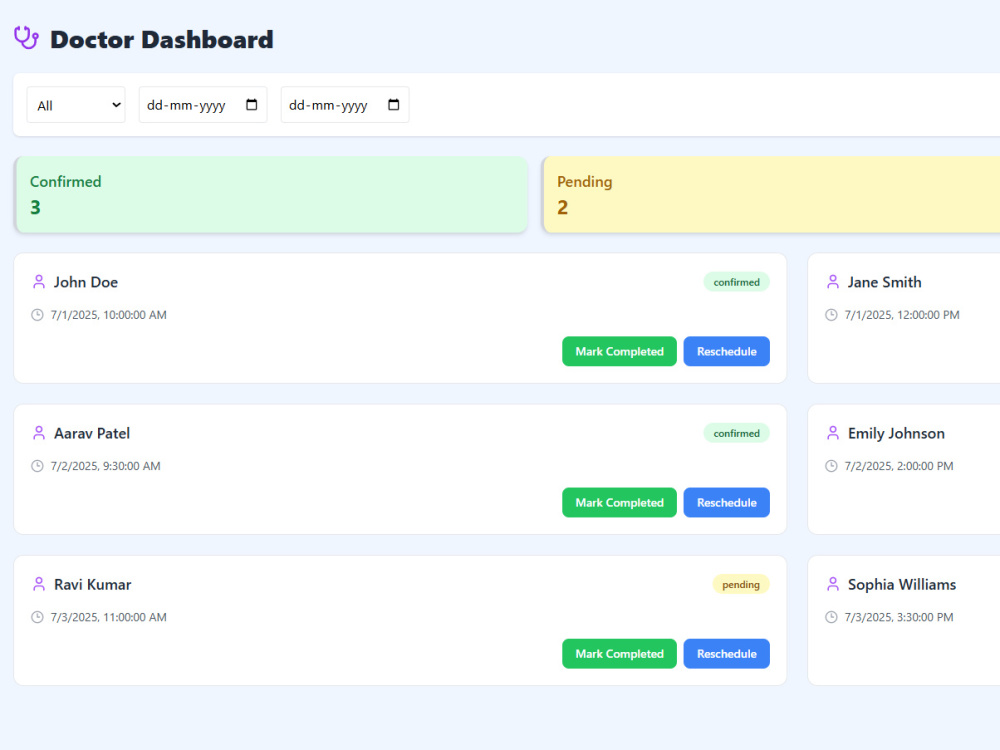Click the confirmed count 3
The width and height of the screenshot is (1000, 750).
pyautogui.click(x=35, y=207)
